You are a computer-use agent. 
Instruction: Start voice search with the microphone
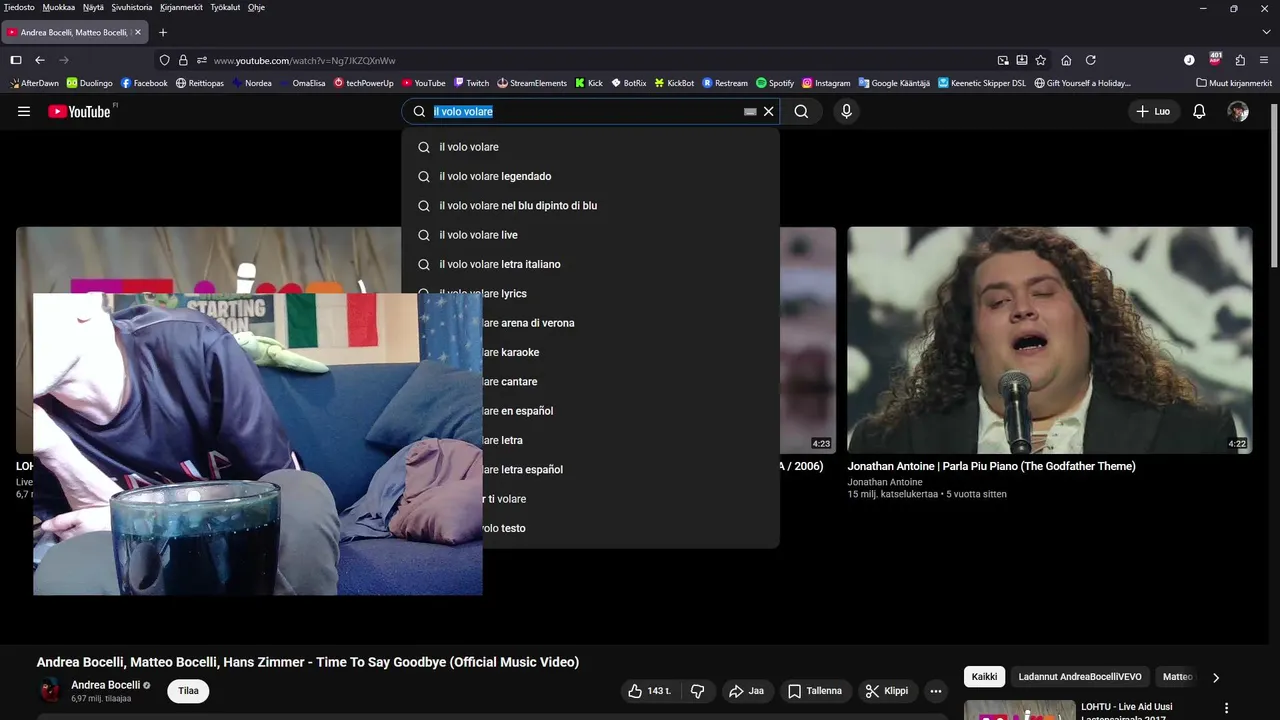click(846, 112)
